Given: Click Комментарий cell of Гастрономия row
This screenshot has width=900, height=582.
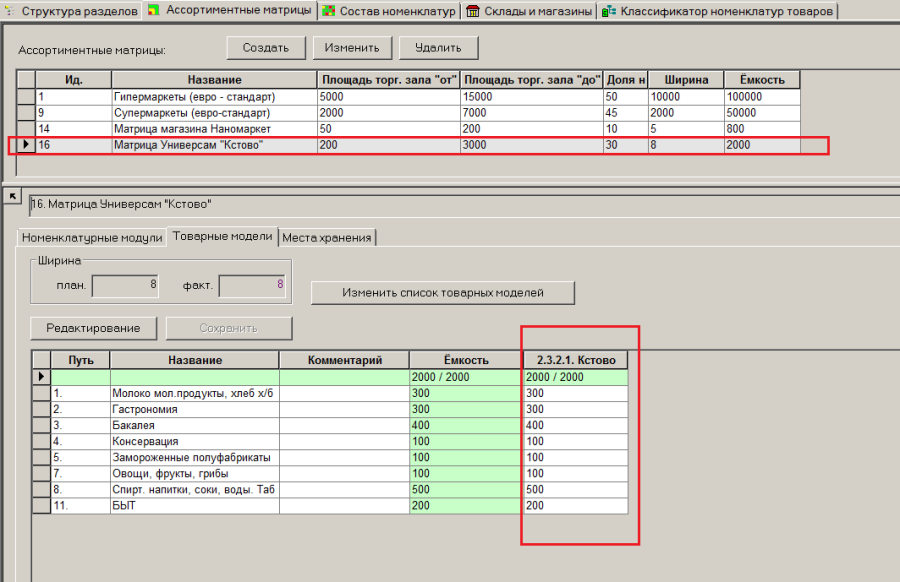Looking at the screenshot, I should (344, 409).
